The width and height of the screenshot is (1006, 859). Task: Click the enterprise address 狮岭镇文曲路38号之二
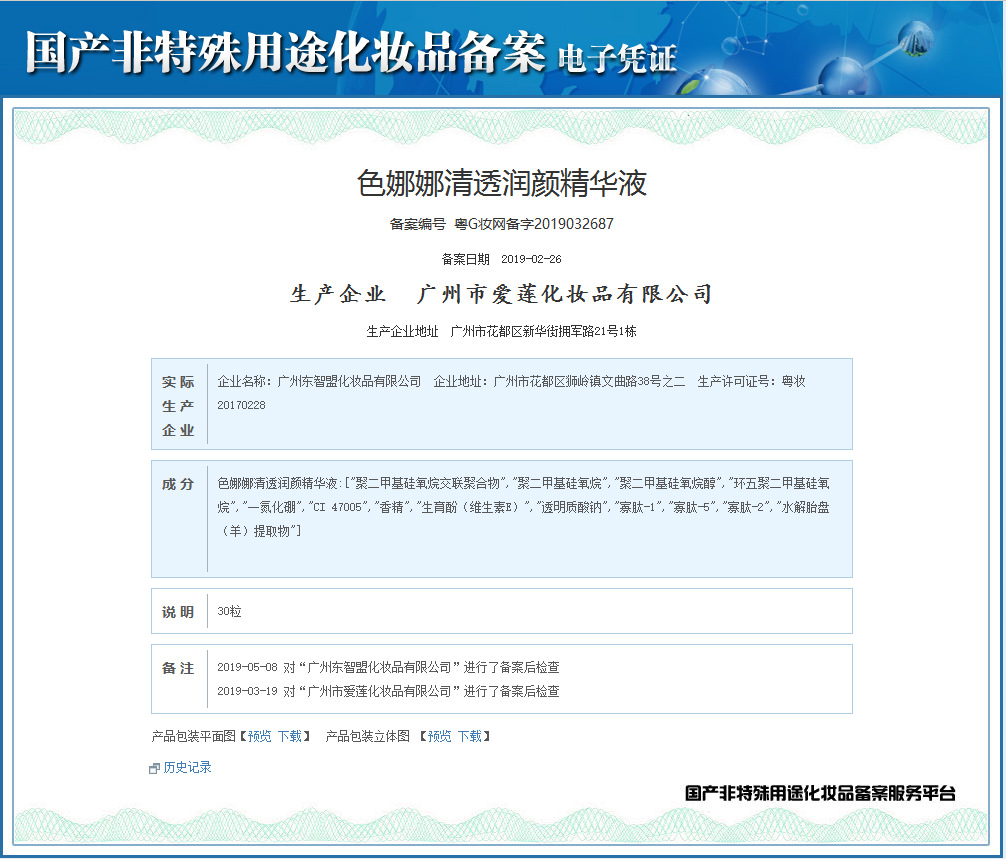click(626, 382)
